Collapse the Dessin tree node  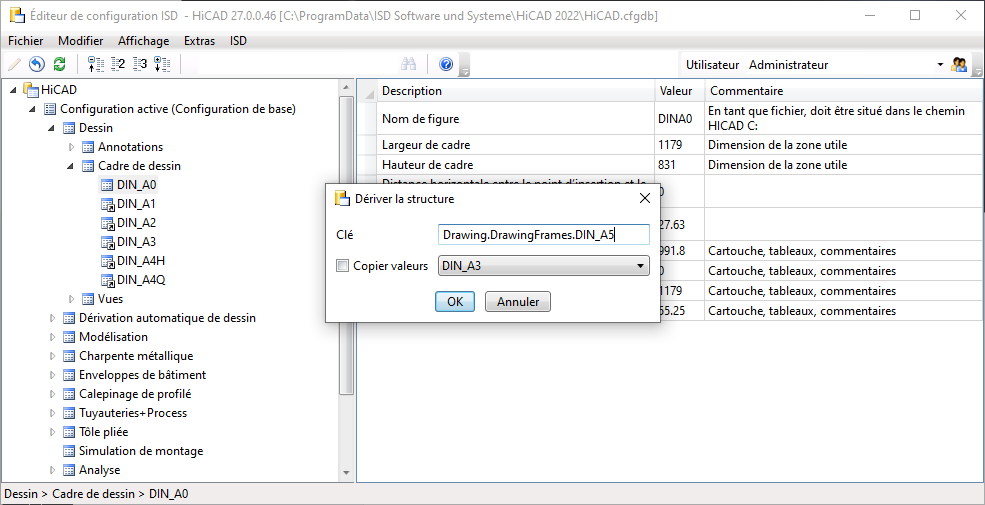[x=52, y=128]
